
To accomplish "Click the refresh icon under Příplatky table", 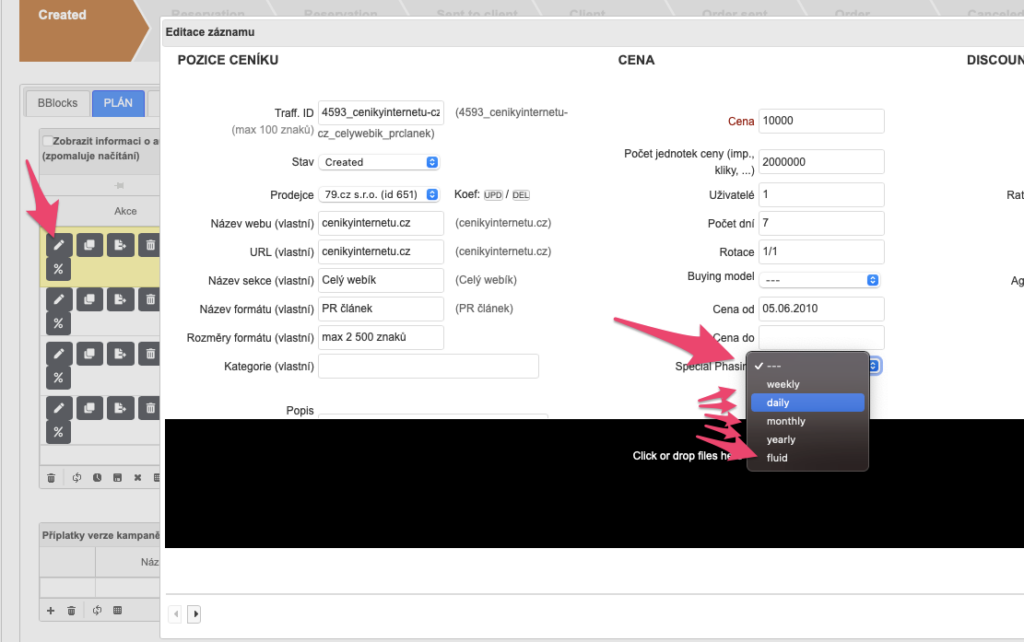I will click(x=97, y=610).
